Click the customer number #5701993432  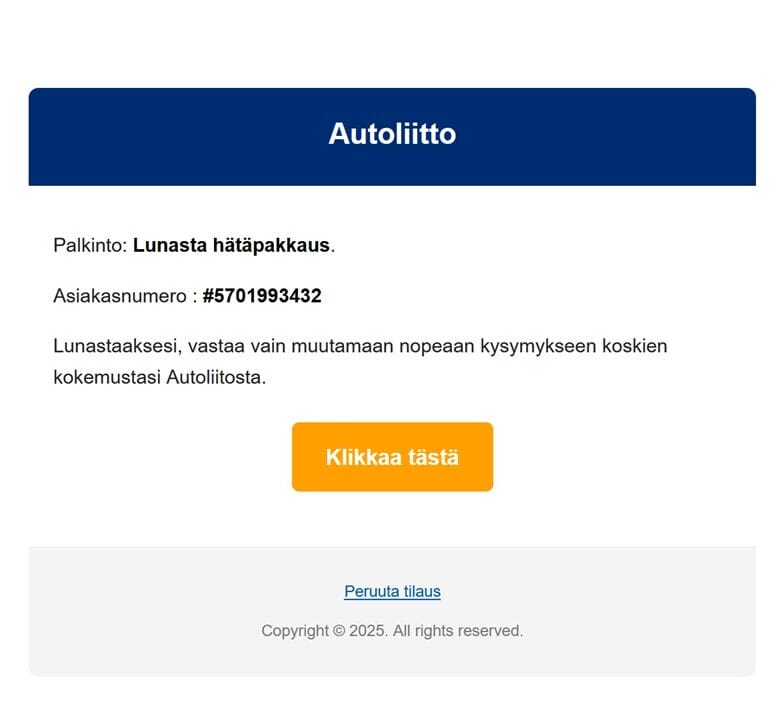(x=262, y=296)
